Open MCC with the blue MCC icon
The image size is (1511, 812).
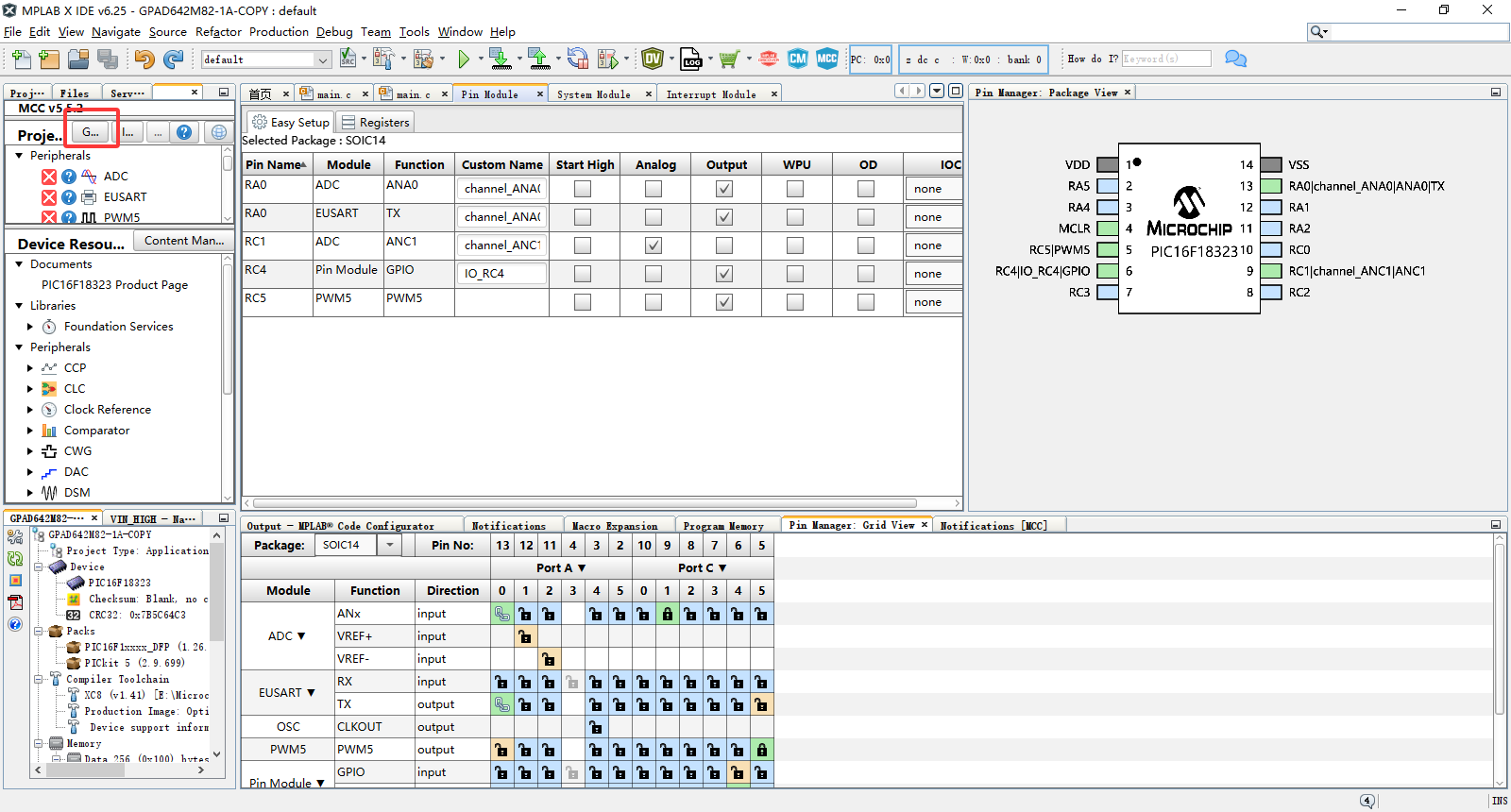tap(827, 59)
